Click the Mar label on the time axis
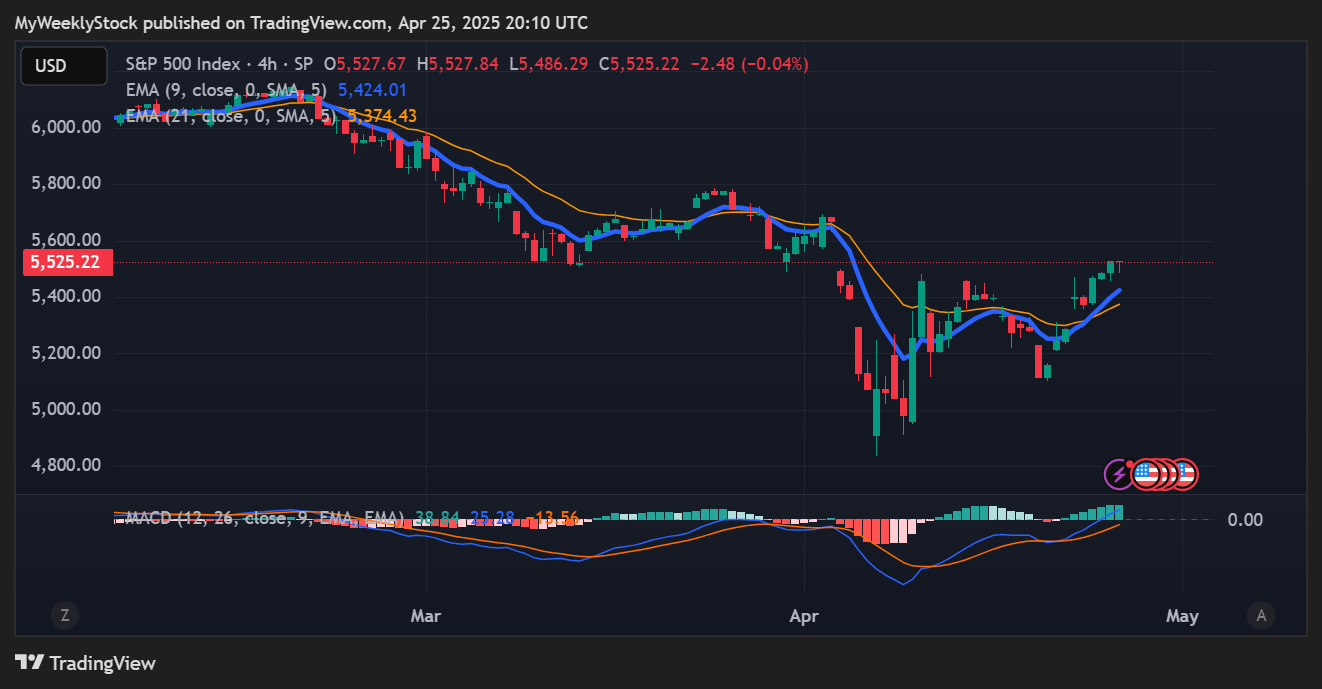The width and height of the screenshot is (1322, 689). pos(426,616)
